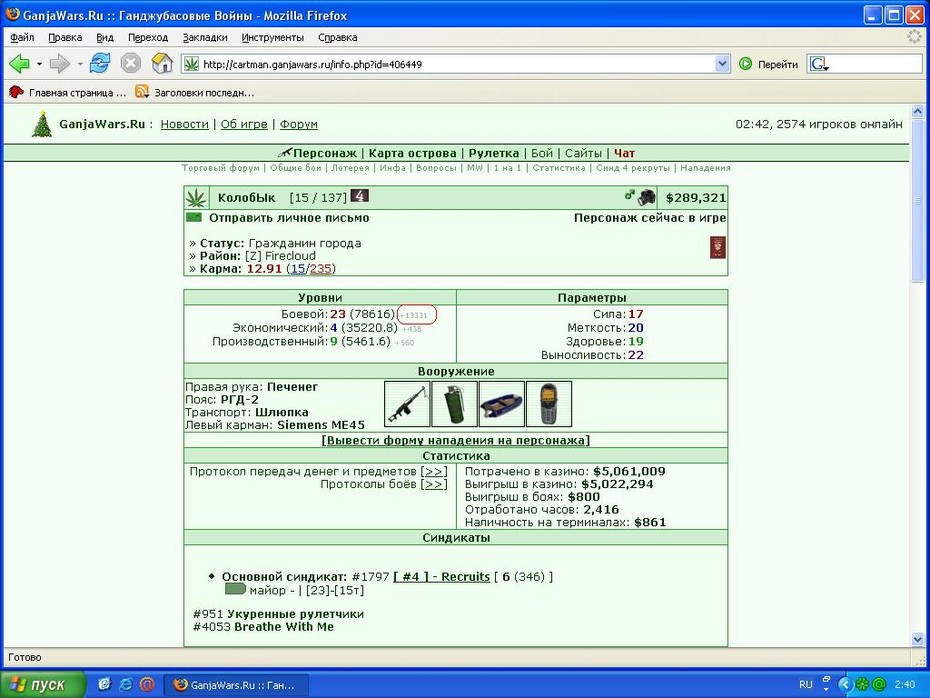Open the back button history dropdown arrow

[39, 64]
